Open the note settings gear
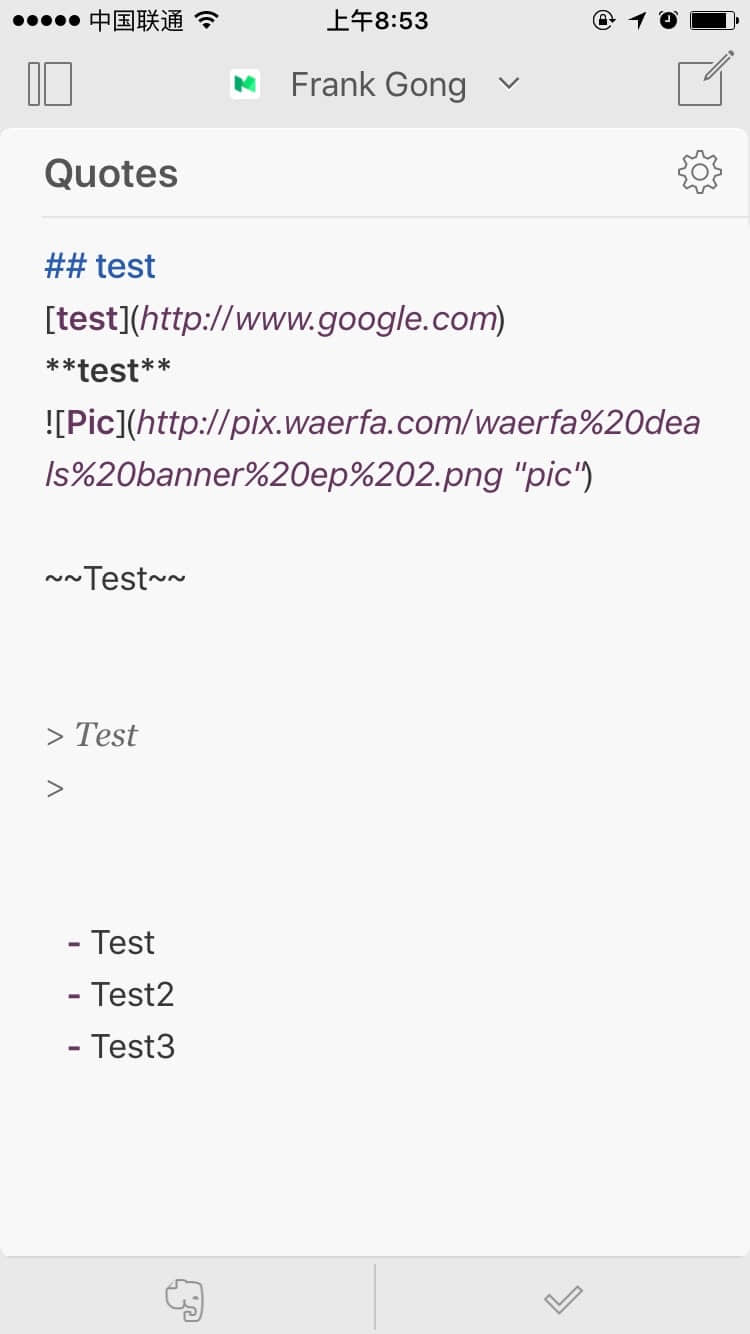 point(700,173)
